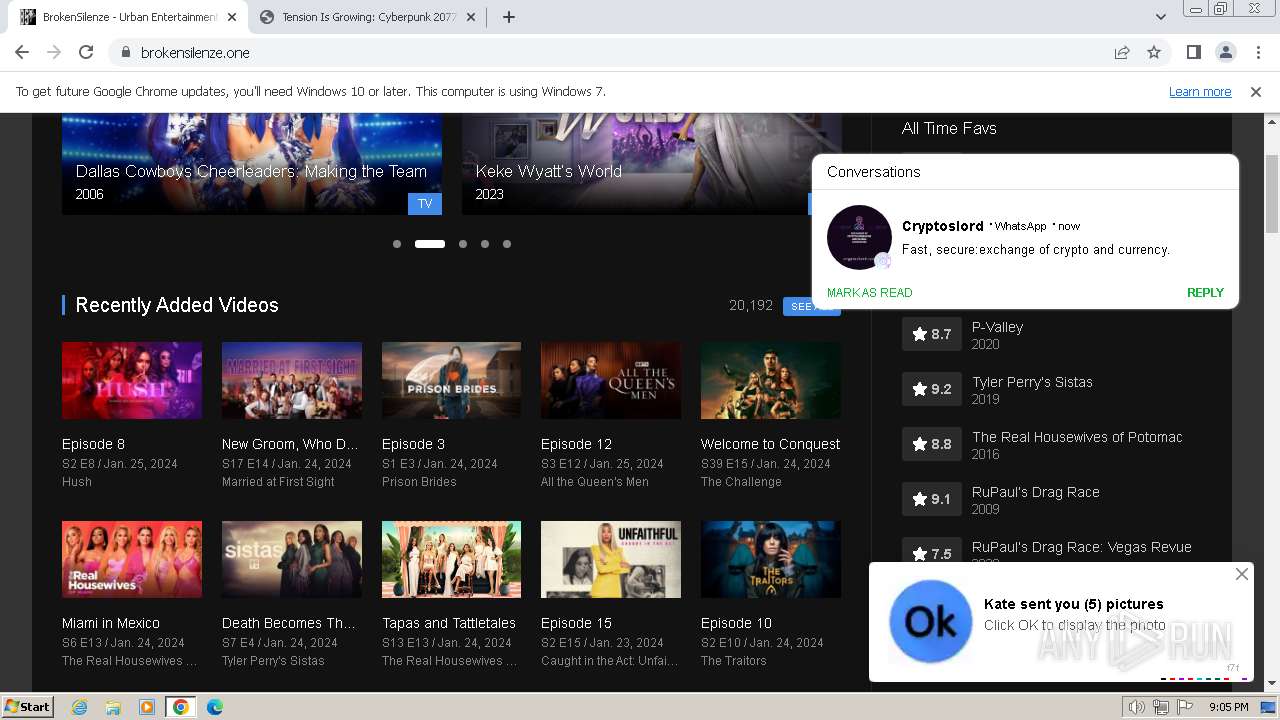Open All the Queen's Men thumbnail
This screenshot has height=720, width=1280.
pyautogui.click(x=611, y=381)
